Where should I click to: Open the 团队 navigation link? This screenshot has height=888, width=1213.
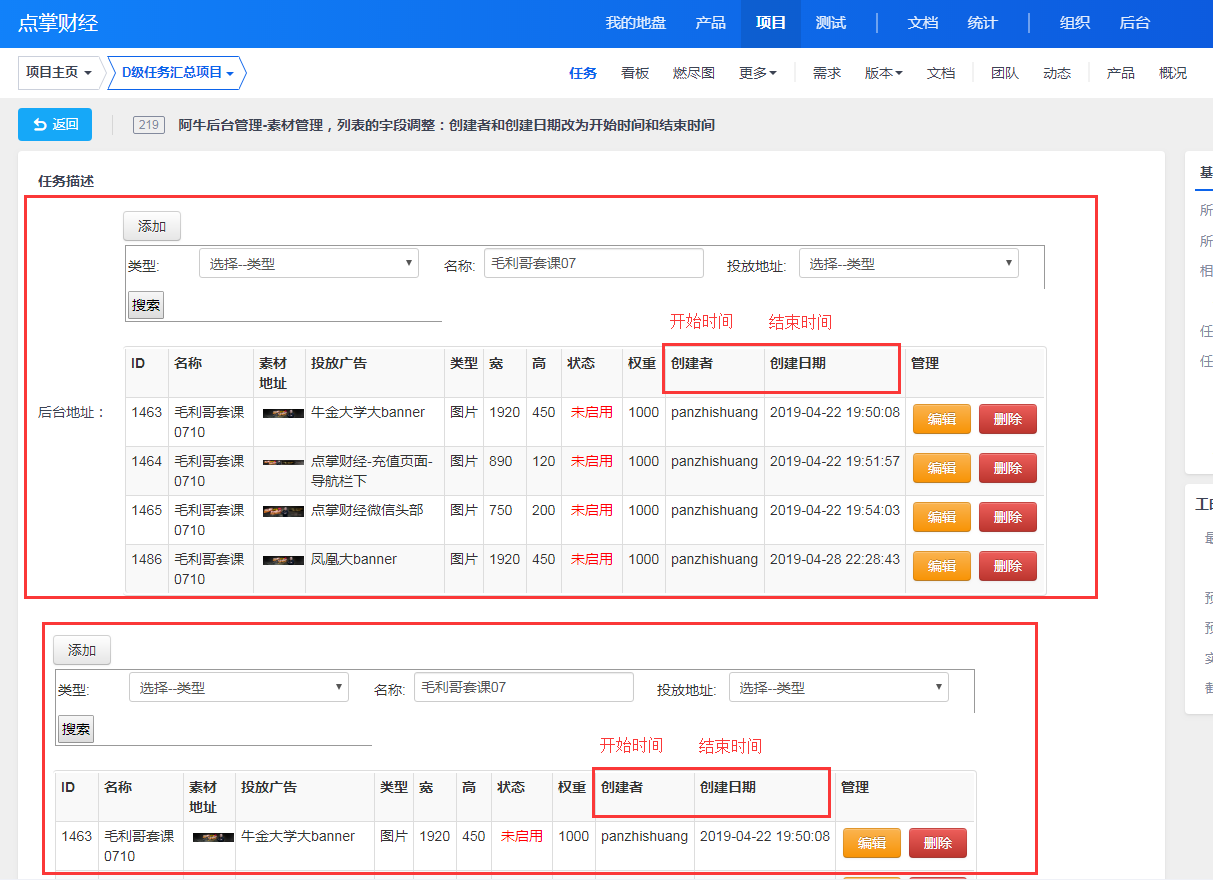coord(1004,73)
